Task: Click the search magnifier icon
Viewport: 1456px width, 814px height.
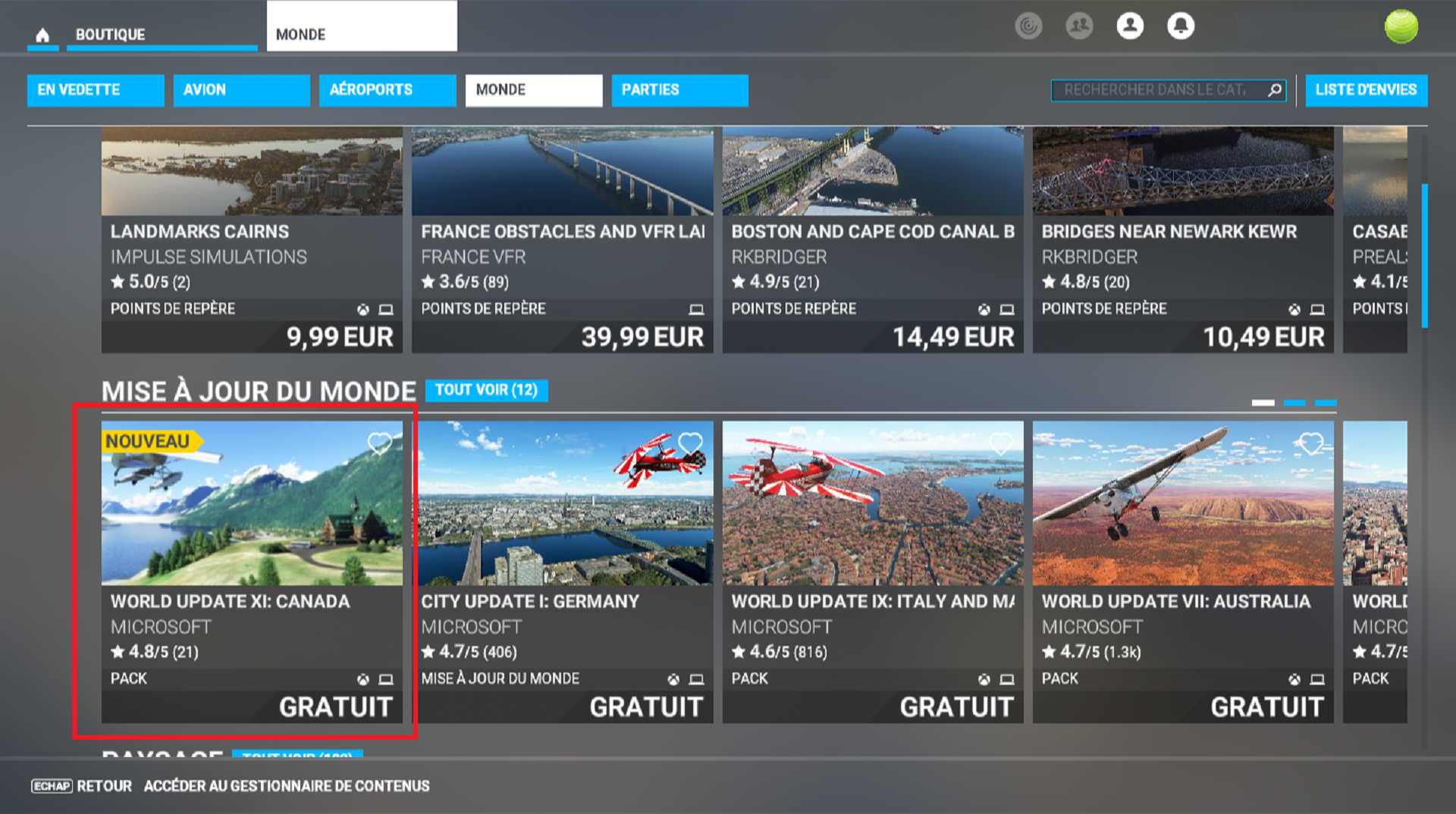Action: [1275, 90]
